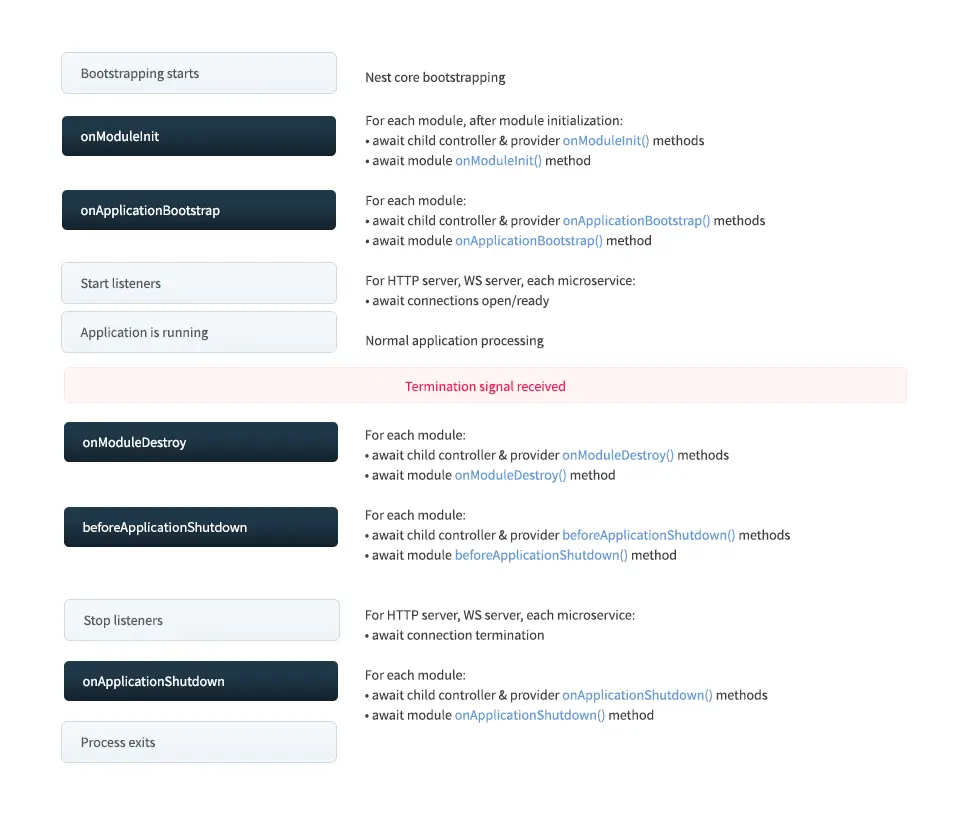Select the Start listeners box
The image size is (970, 820).
pyautogui.click(x=199, y=283)
